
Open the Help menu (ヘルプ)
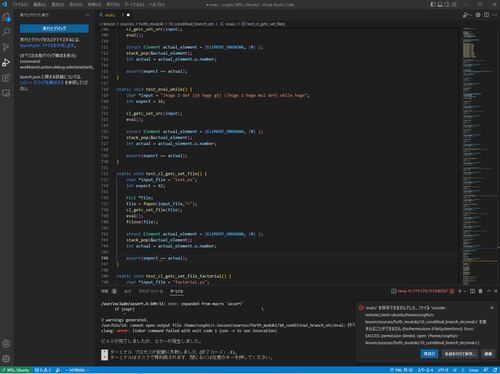coord(157,5)
